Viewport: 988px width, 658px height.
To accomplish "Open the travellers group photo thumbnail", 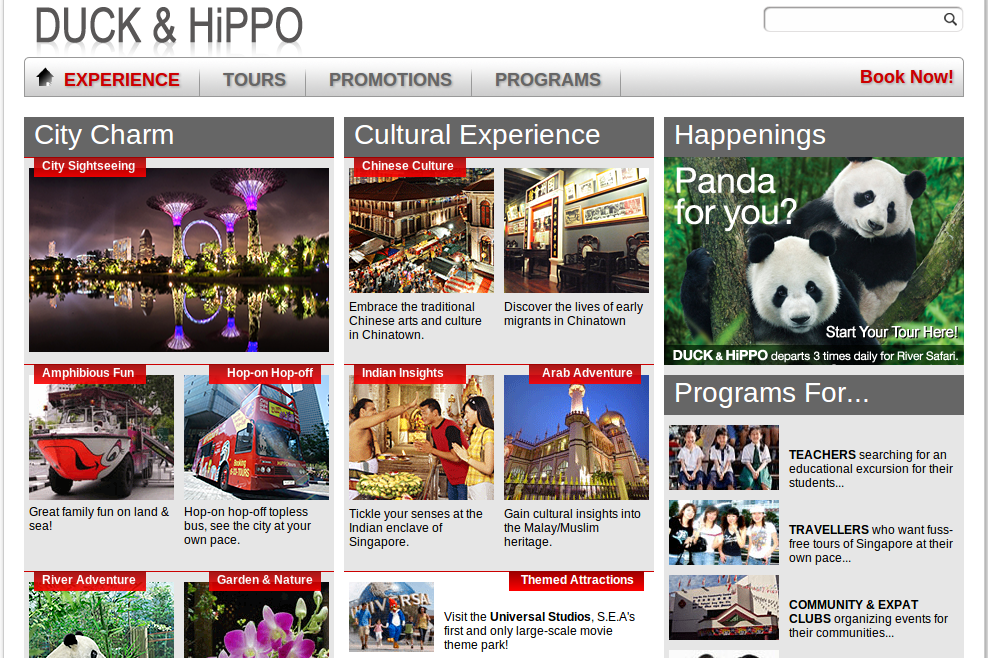I will [724, 533].
